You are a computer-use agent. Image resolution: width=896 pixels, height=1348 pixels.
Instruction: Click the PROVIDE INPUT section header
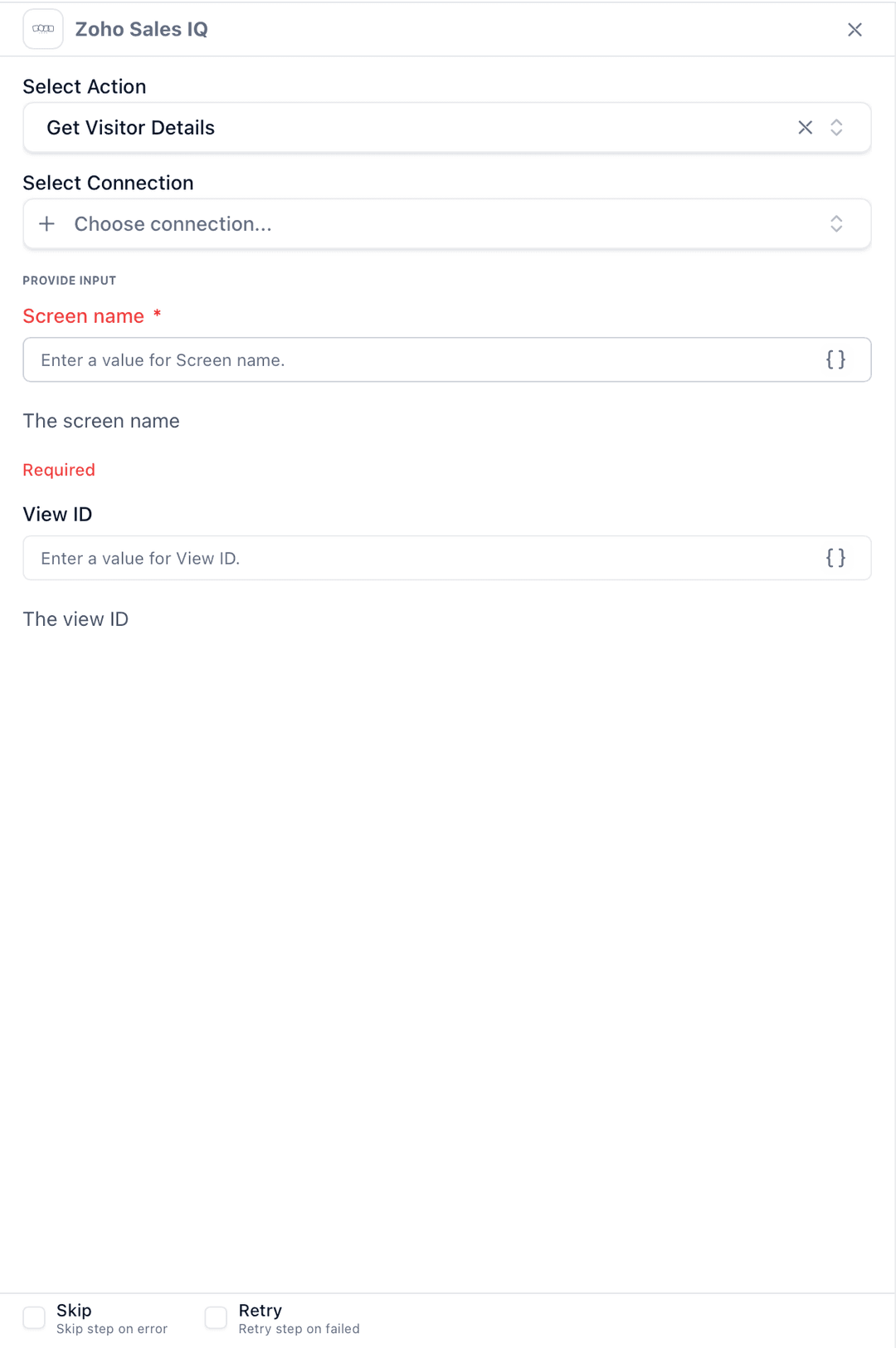(x=70, y=280)
